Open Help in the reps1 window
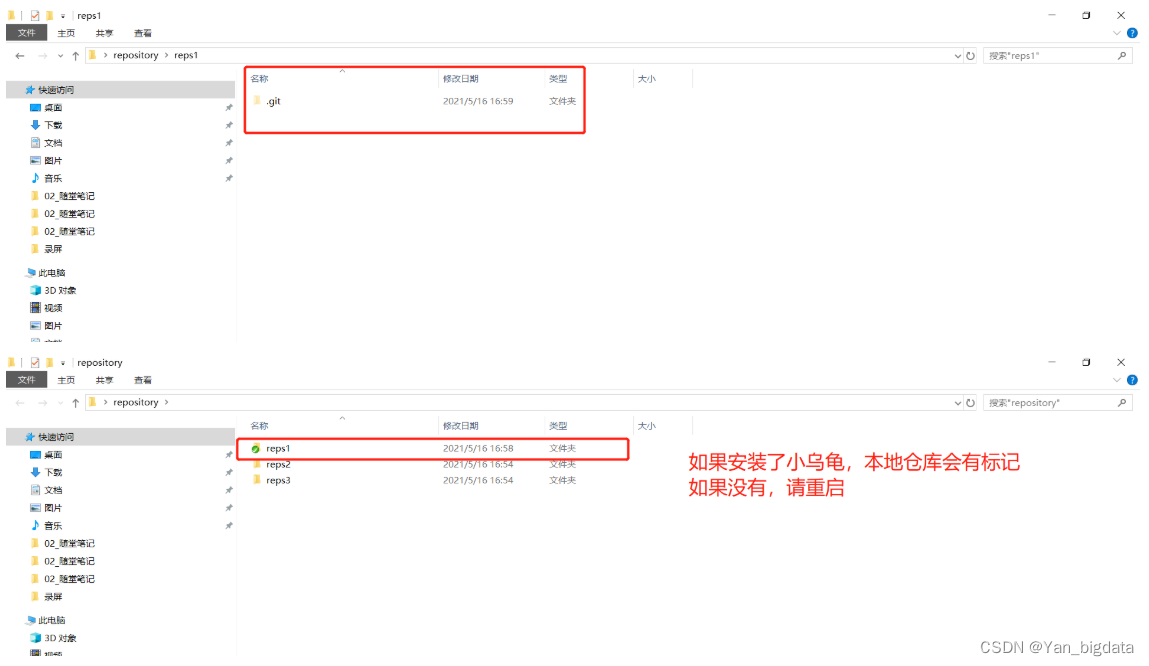Image resolution: width=1149 pixels, height=666 pixels. point(1132,33)
